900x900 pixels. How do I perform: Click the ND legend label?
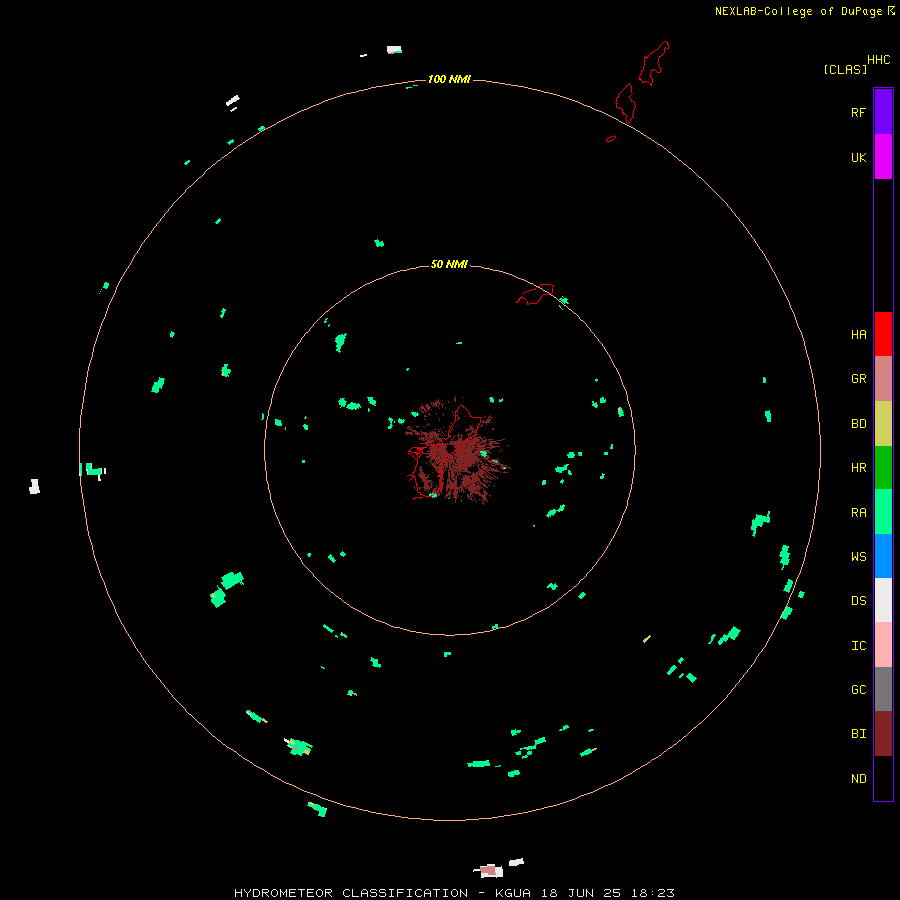coord(858,779)
